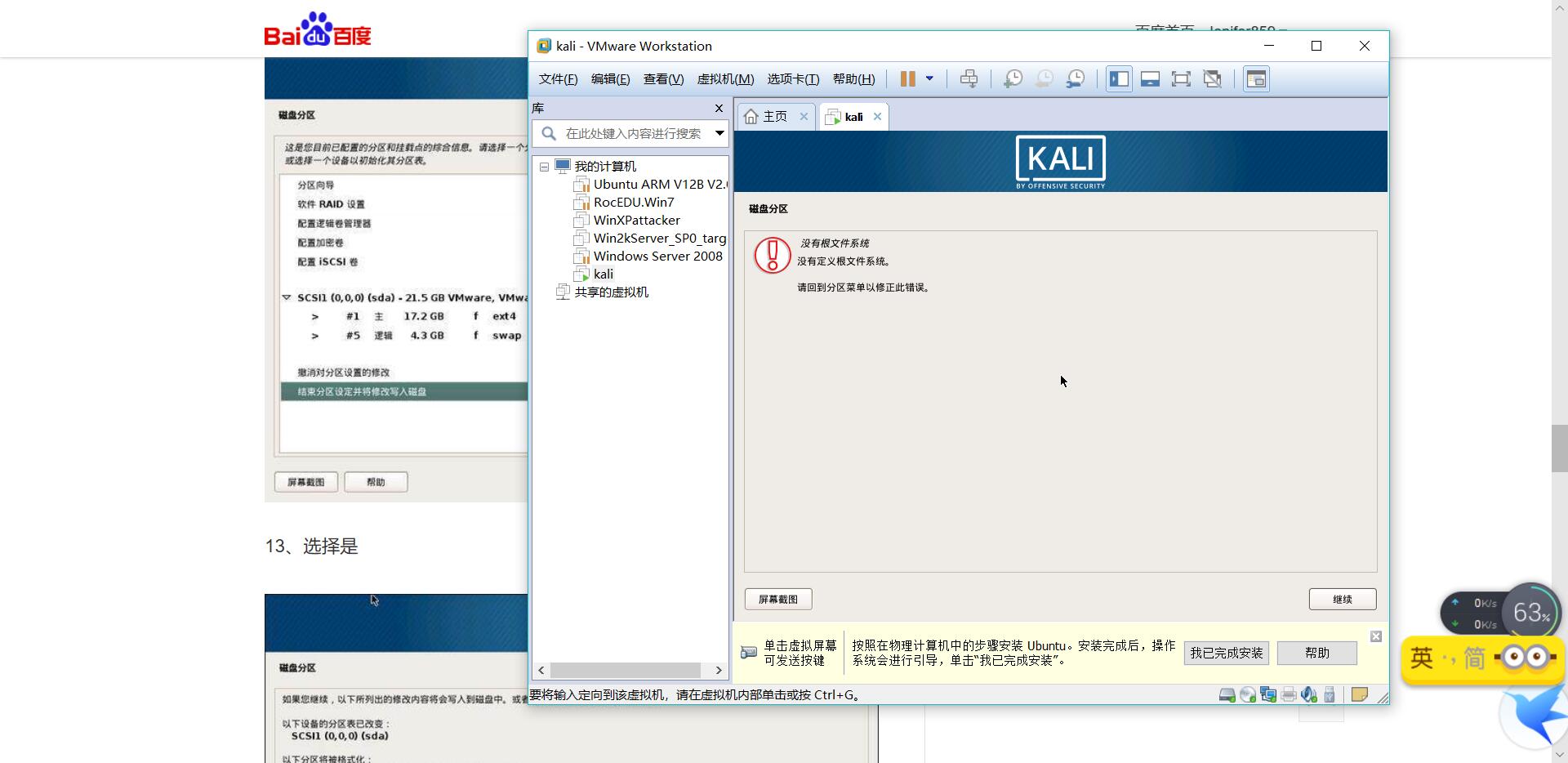Close the 主页 tab
This screenshot has width=1568, height=763.
(x=804, y=117)
